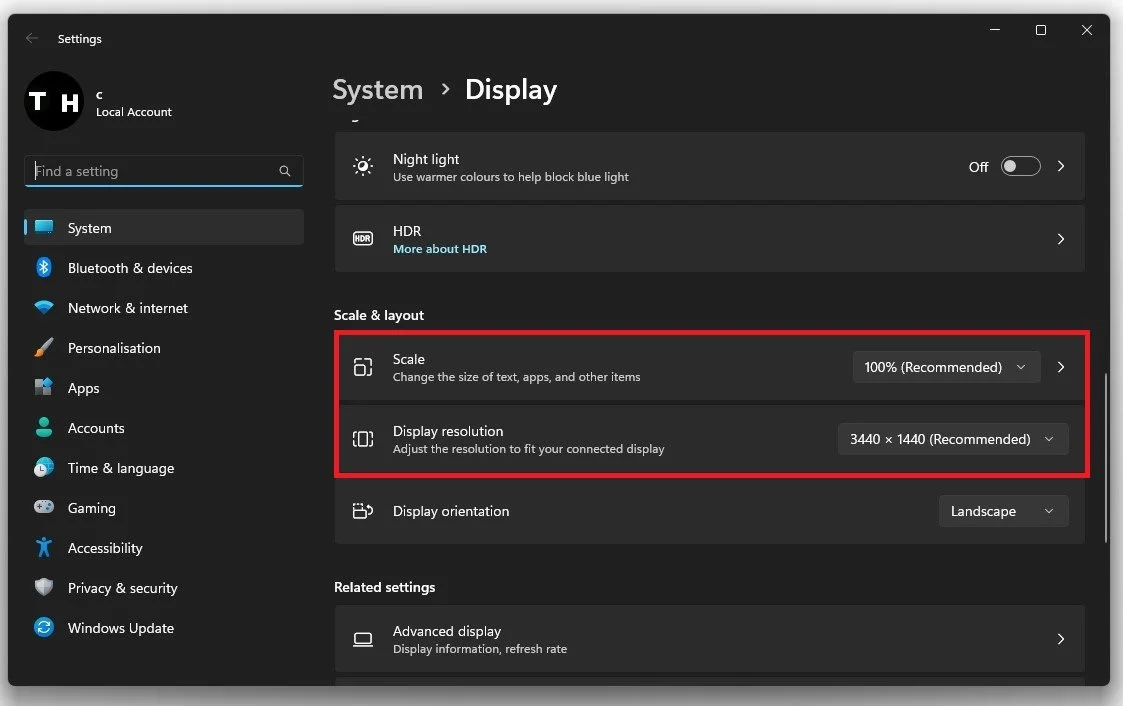1123x706 pixels.
Task: Open Time & language settings
Action: tap(164, 468)
